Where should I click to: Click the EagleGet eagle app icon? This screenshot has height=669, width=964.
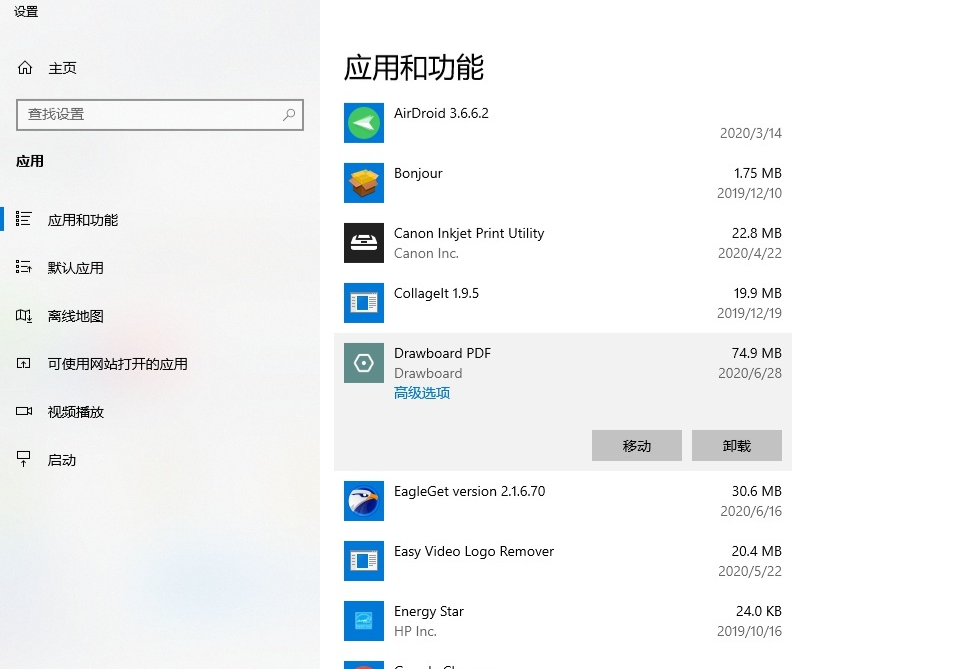[x=364, y=501]
